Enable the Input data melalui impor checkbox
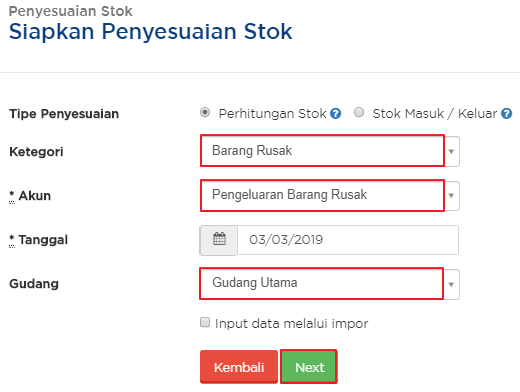 [x=205, y=322]
